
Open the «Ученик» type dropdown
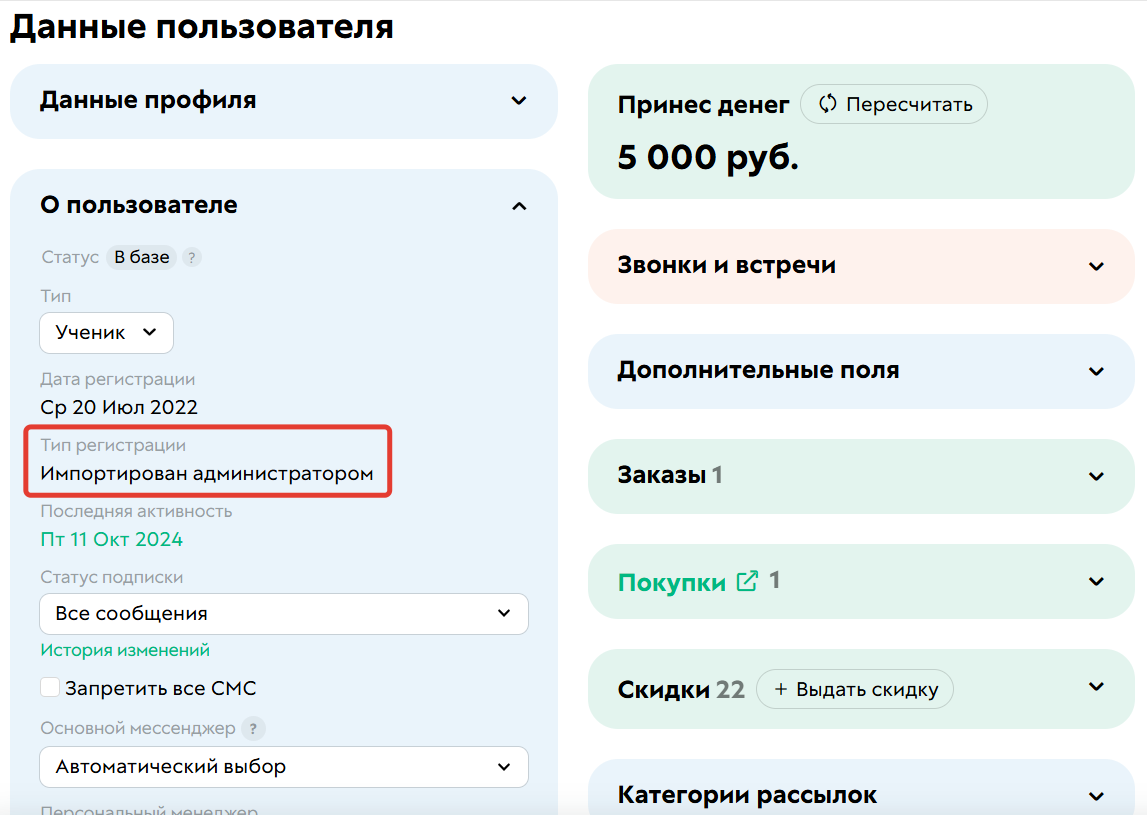[106, 333]
